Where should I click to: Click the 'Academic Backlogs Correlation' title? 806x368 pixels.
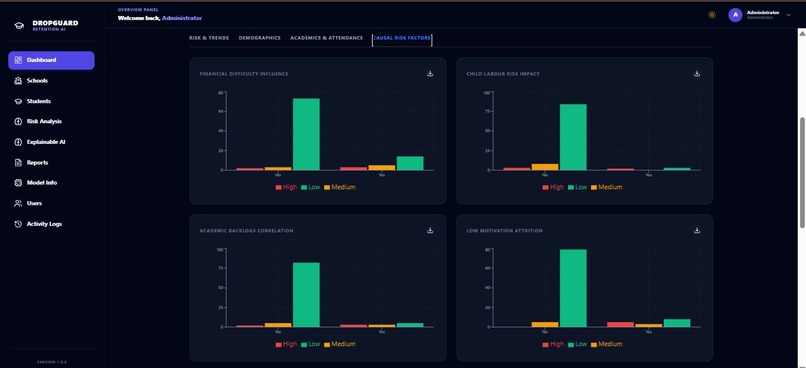pyautogui.click(x=246, y=231)
